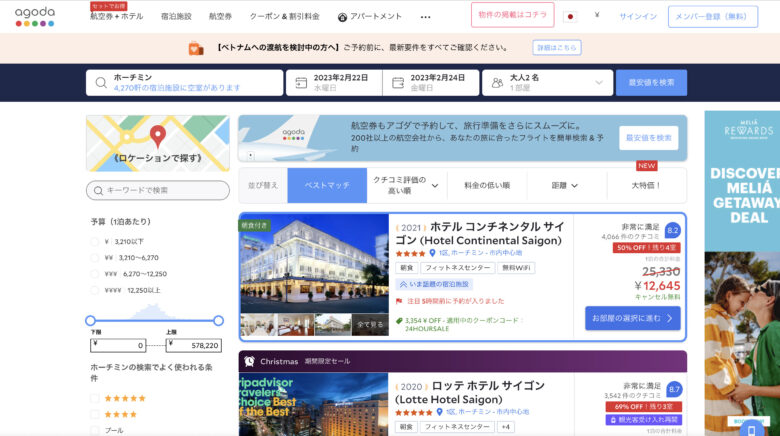This screenshot has width=780, height=436.
Task: Open 航空券 menu item
Action: point(220,16)
